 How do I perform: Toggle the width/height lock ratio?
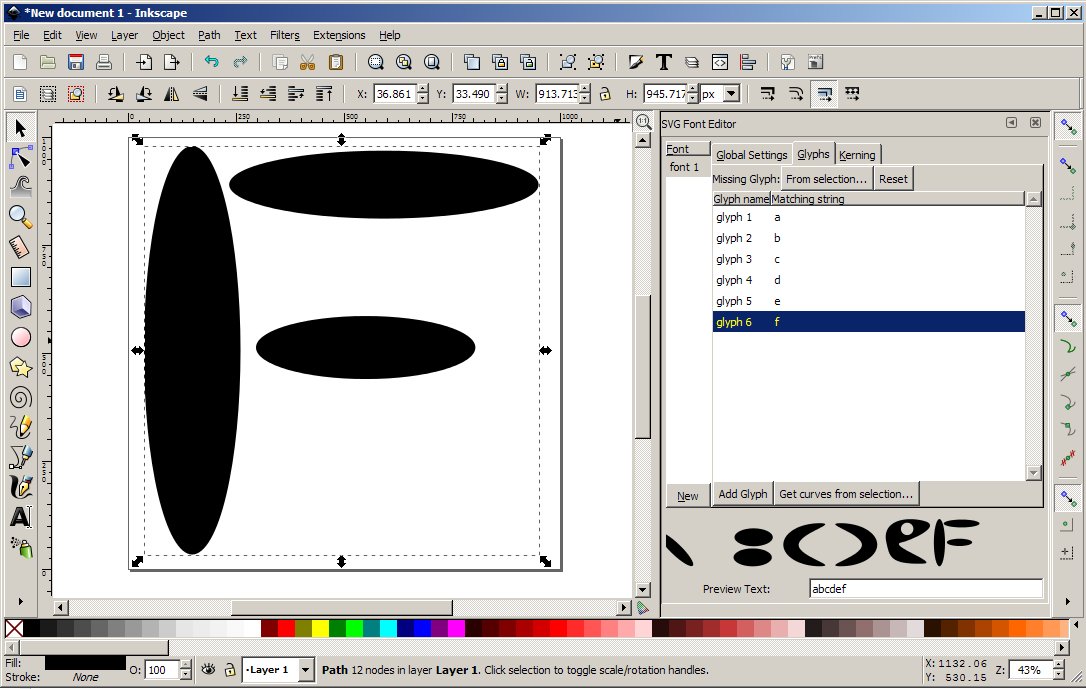coord(605,93)
